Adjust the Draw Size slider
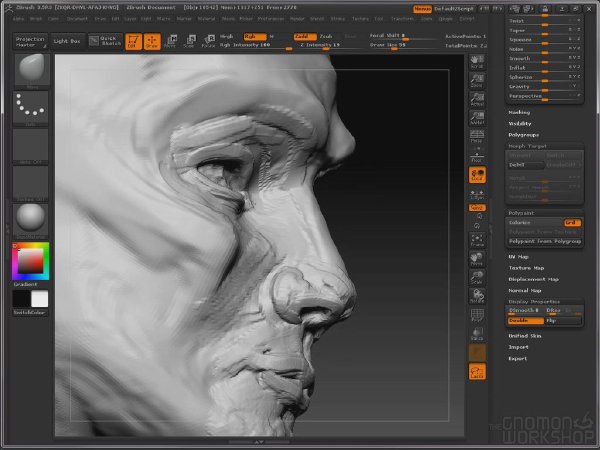Image resolution: width=600 pixels, height=450 pixels. [x=402, y=46]
